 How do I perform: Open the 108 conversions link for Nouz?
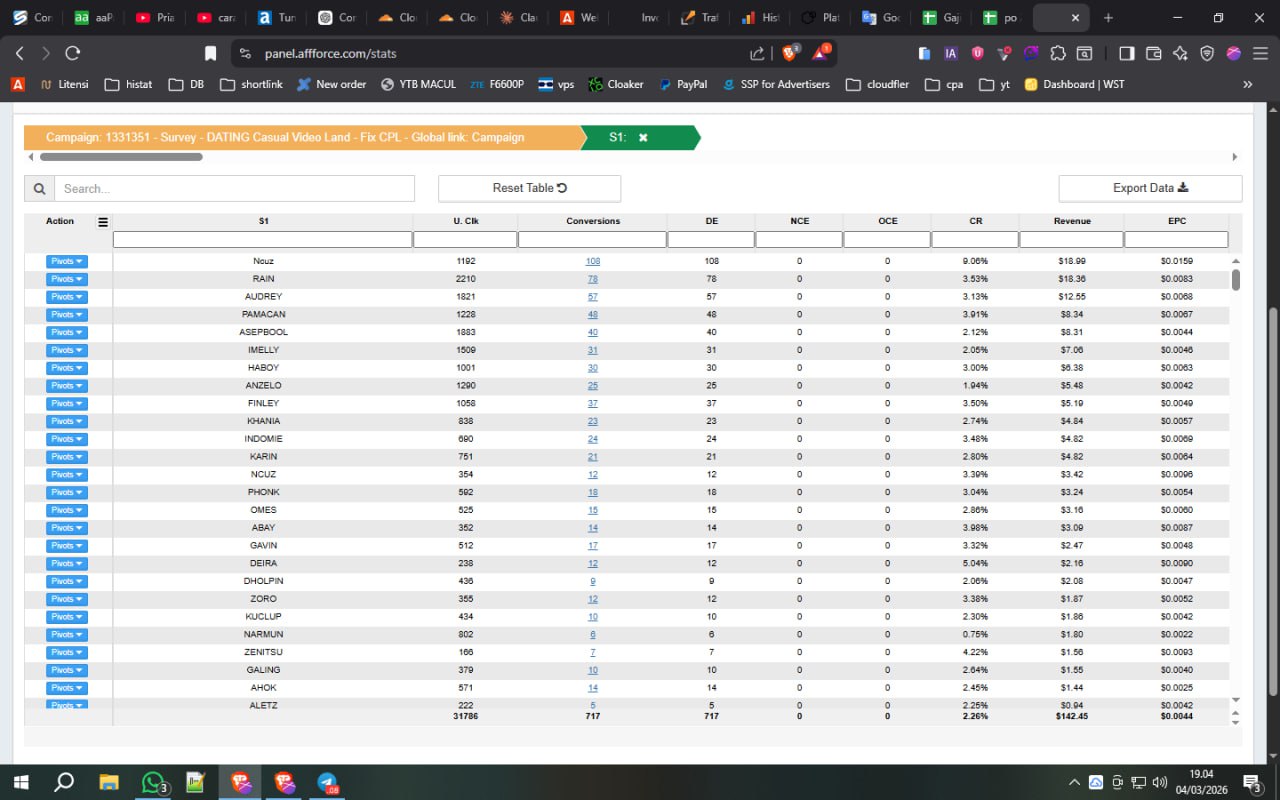click(x=593, y=261)
